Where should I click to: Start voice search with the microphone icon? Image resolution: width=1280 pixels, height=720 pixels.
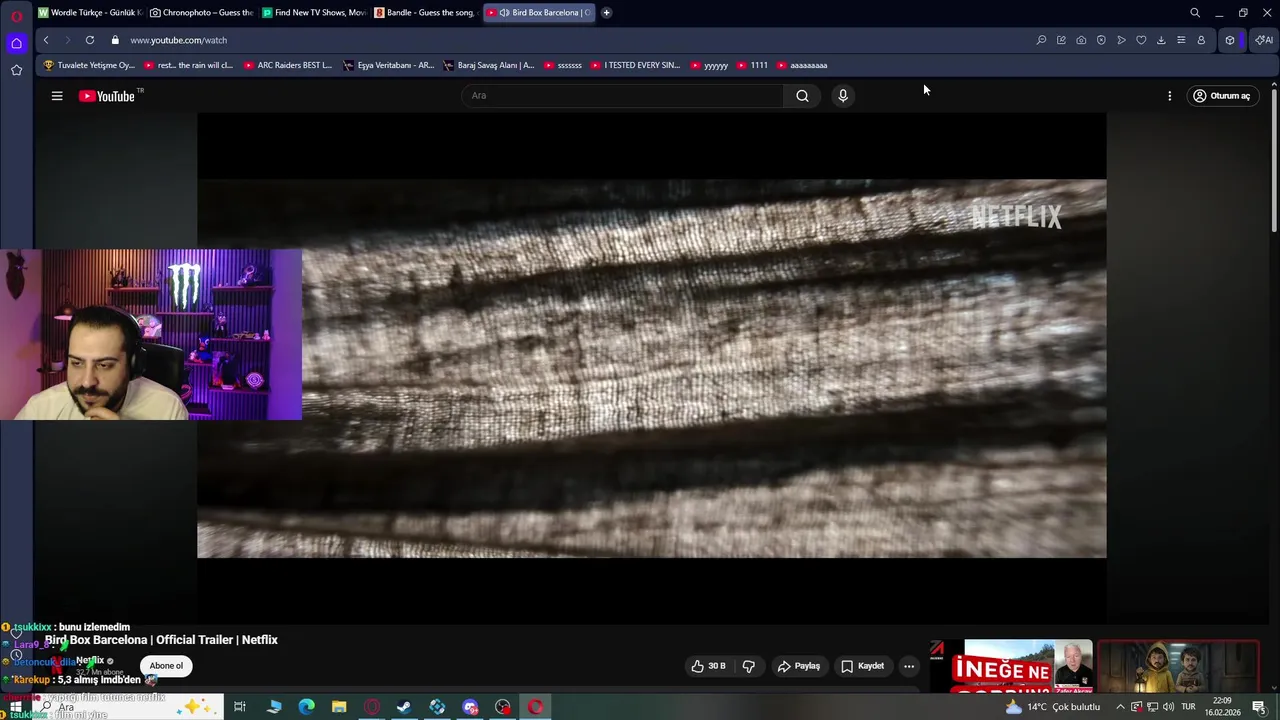pos(843,96)
